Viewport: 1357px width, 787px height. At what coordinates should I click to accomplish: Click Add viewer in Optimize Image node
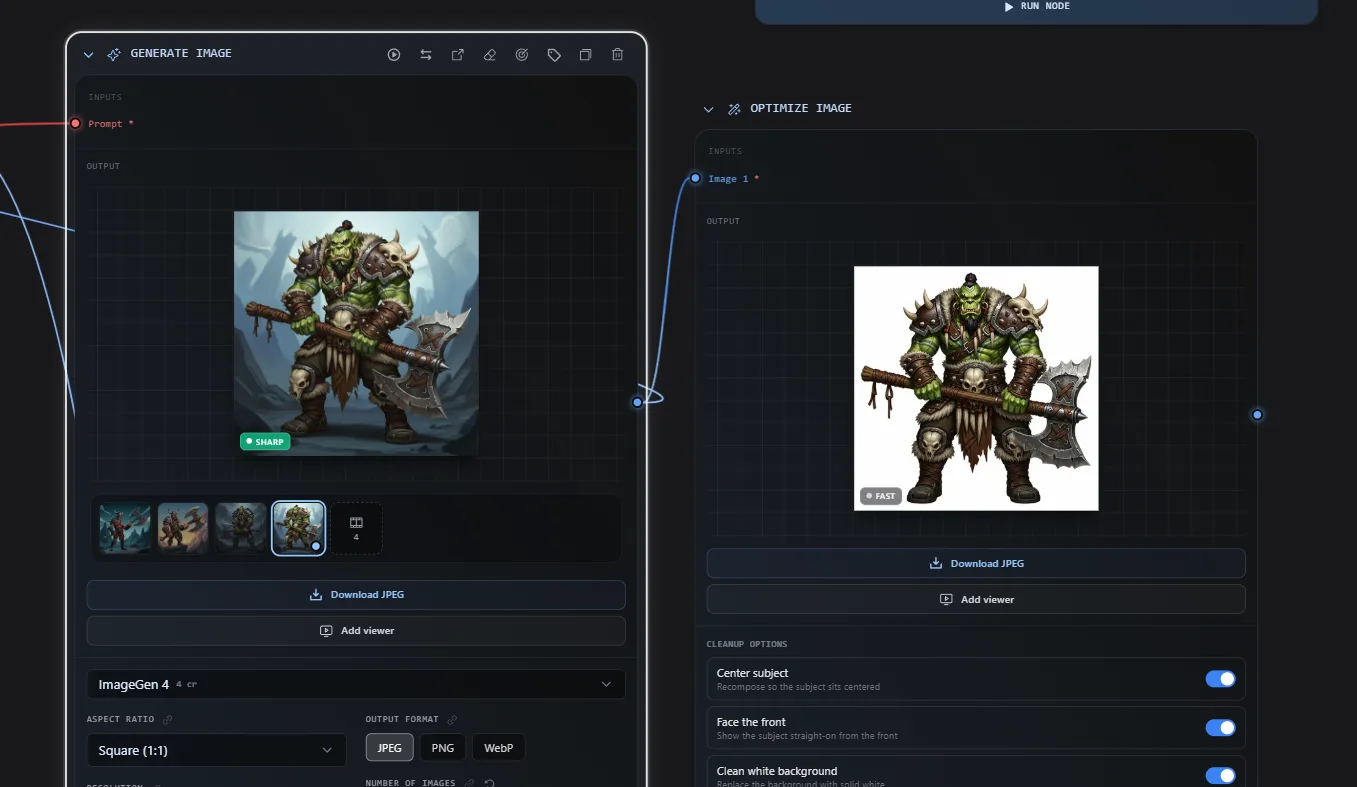pyautogui.click(x=976, y=599)
